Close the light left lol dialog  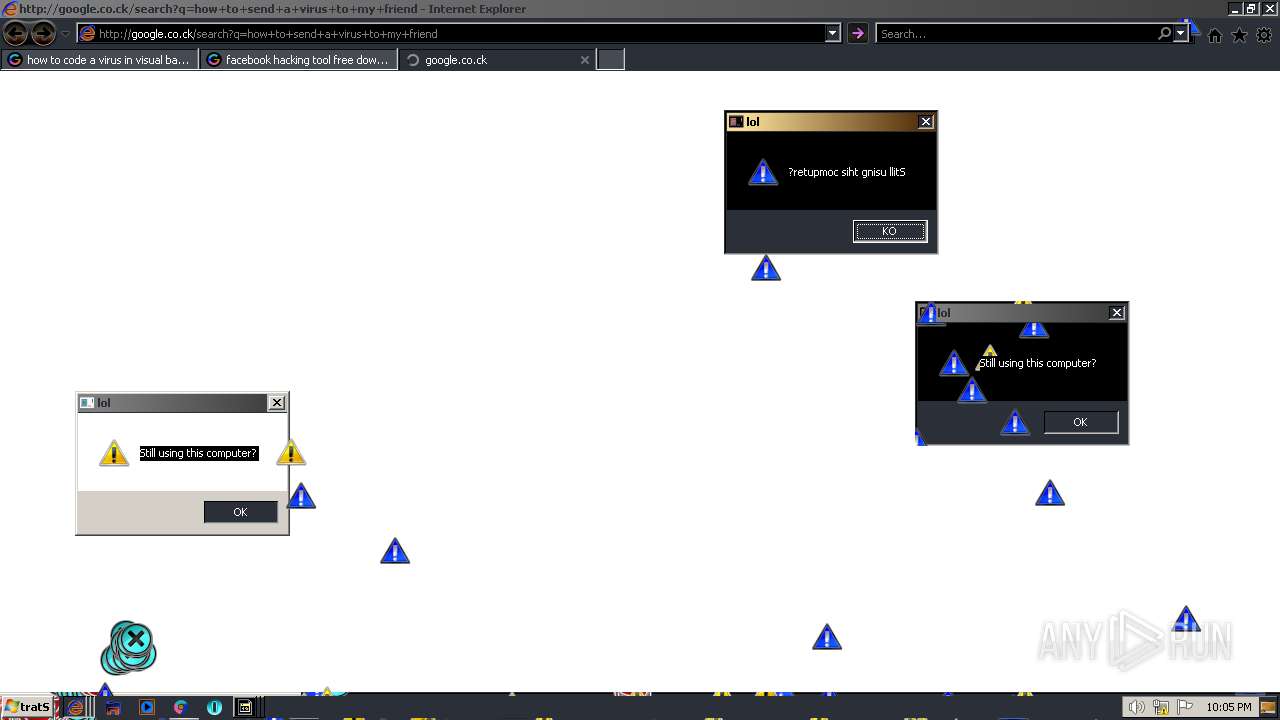[x=277, y=403]
